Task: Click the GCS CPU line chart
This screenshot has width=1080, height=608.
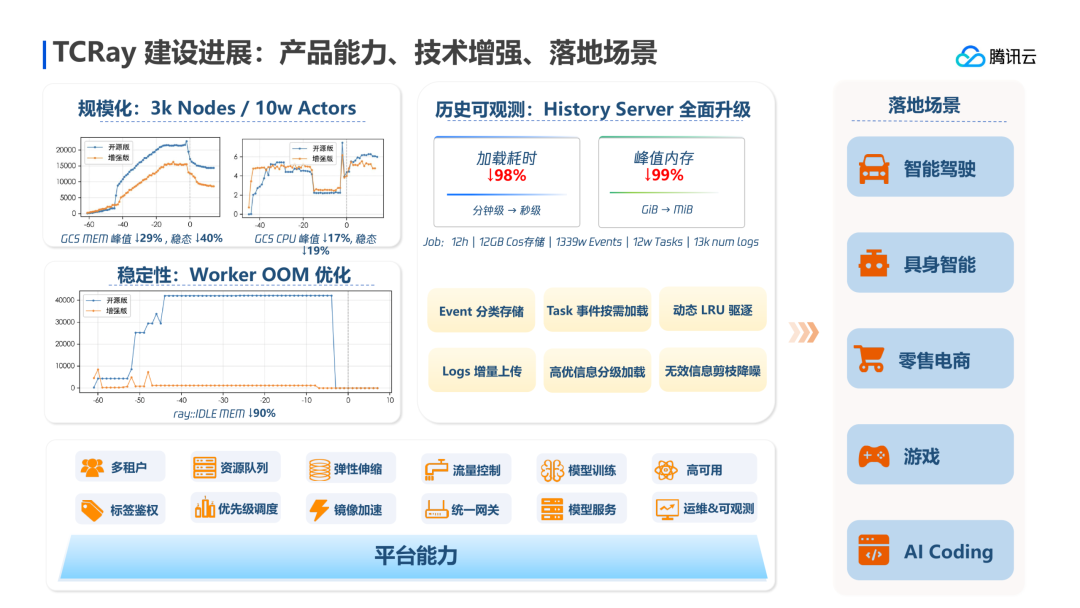Action: pos(309,183)
